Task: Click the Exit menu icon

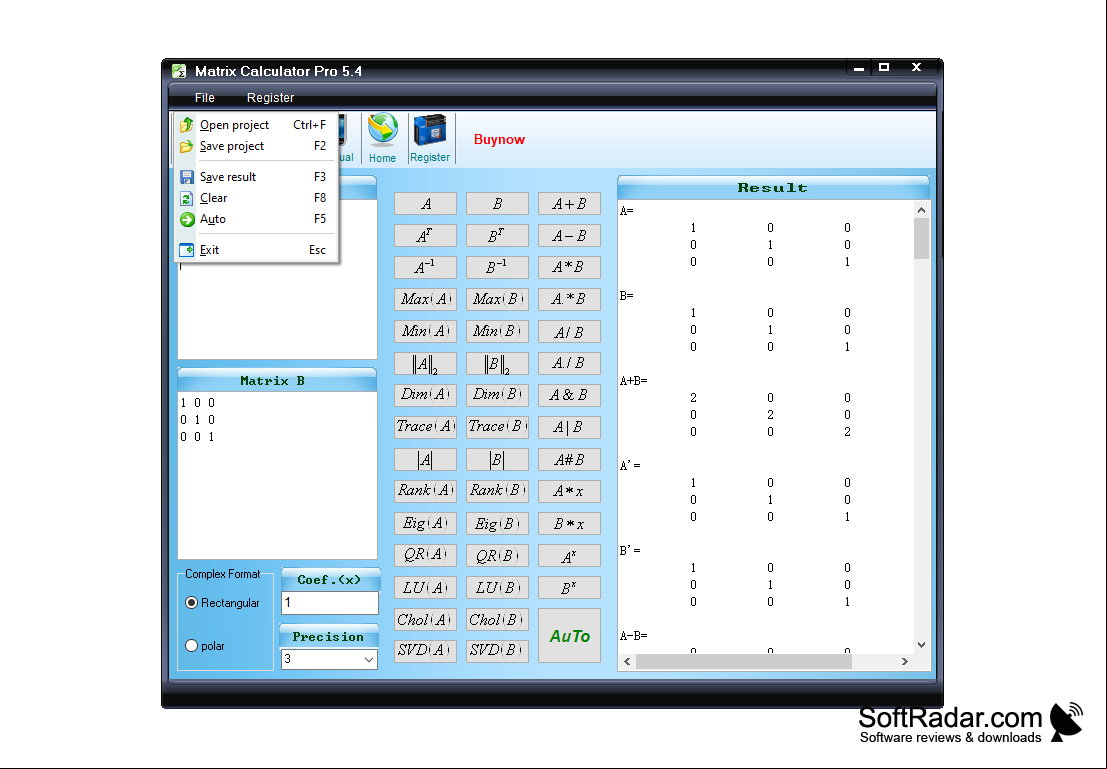Action: 186,250
